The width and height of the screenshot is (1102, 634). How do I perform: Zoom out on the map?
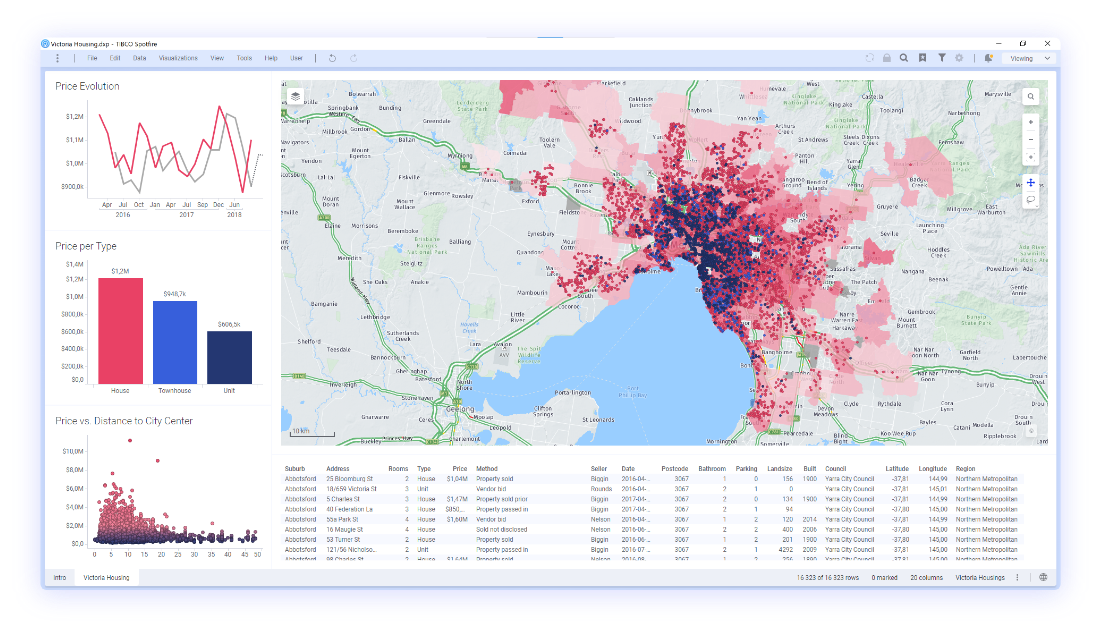point(1031,139)
